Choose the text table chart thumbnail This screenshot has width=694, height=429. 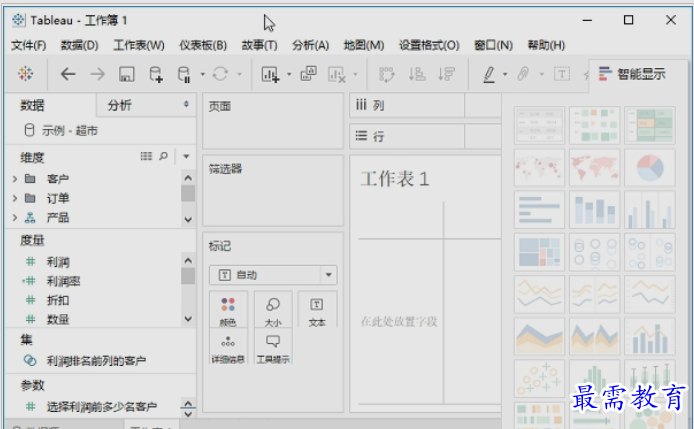tap(539, 125)
